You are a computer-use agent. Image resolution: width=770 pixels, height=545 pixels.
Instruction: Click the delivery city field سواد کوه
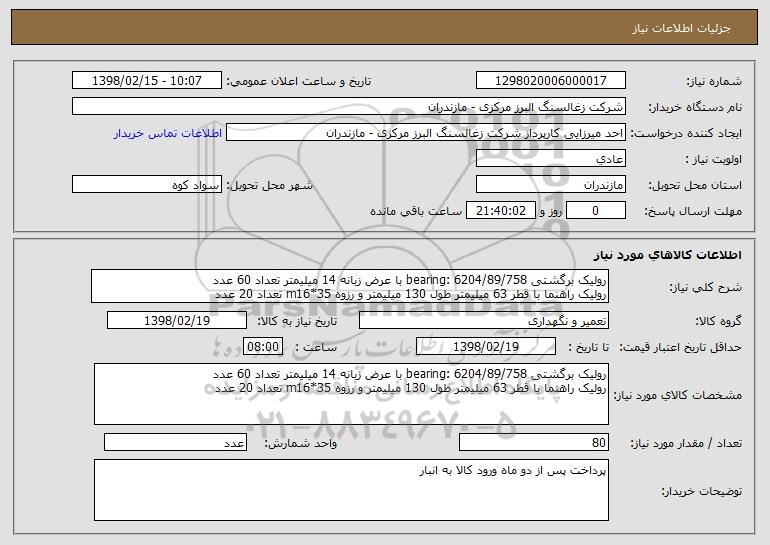click(x=147, y=185)
